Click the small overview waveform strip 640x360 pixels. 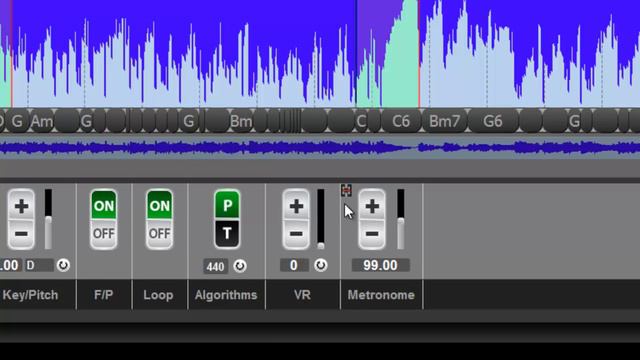pyautogui.click(x=320, y=147)
